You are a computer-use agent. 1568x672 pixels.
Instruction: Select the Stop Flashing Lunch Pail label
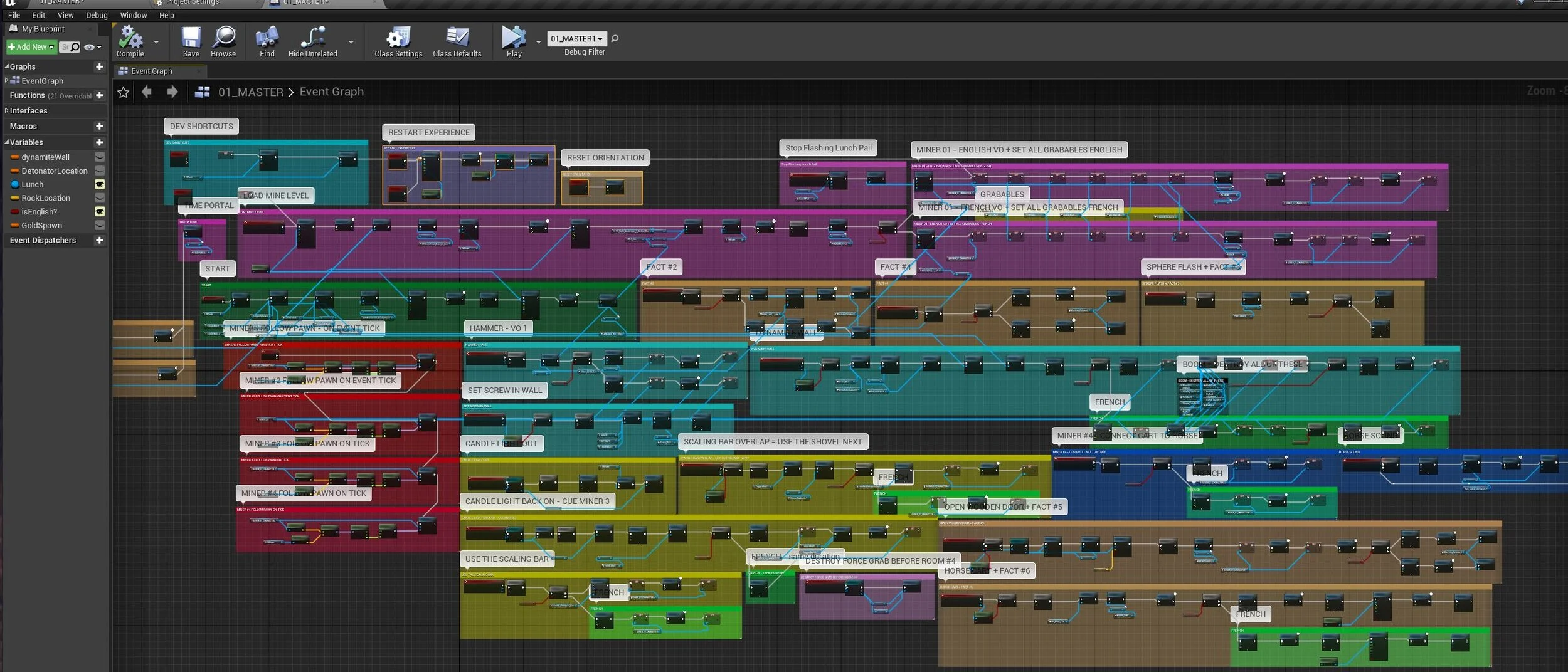click(828, 148)
